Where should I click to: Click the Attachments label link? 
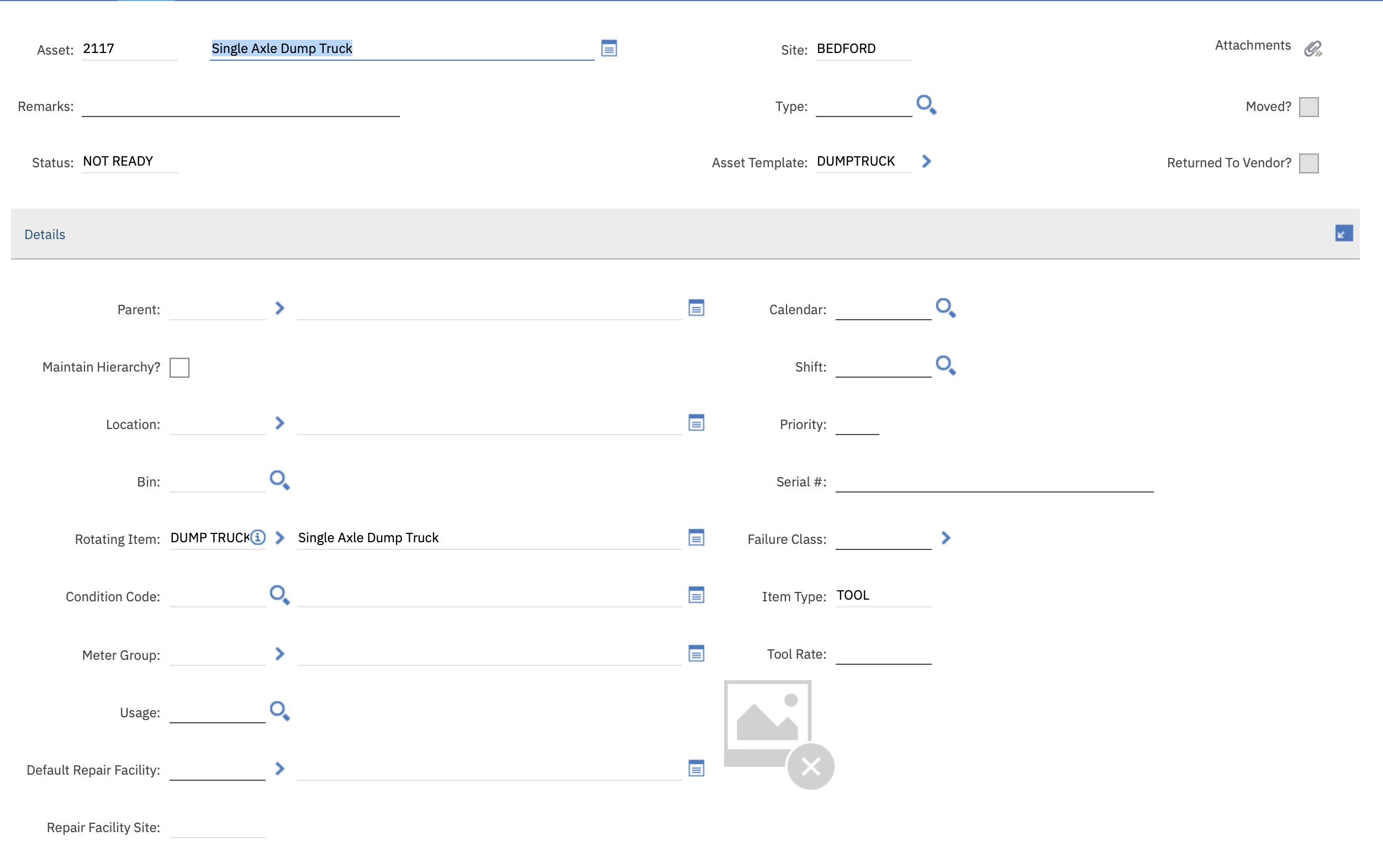coord(1252,45)
